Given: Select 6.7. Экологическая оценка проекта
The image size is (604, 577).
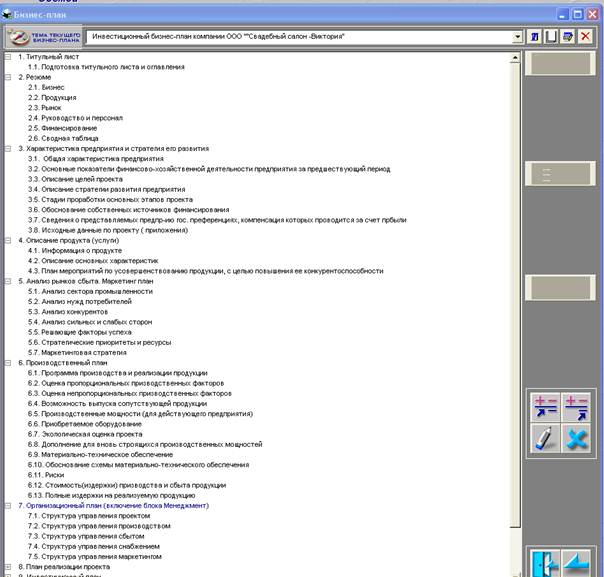Looking at the screenshot, I should coord(85,434).
